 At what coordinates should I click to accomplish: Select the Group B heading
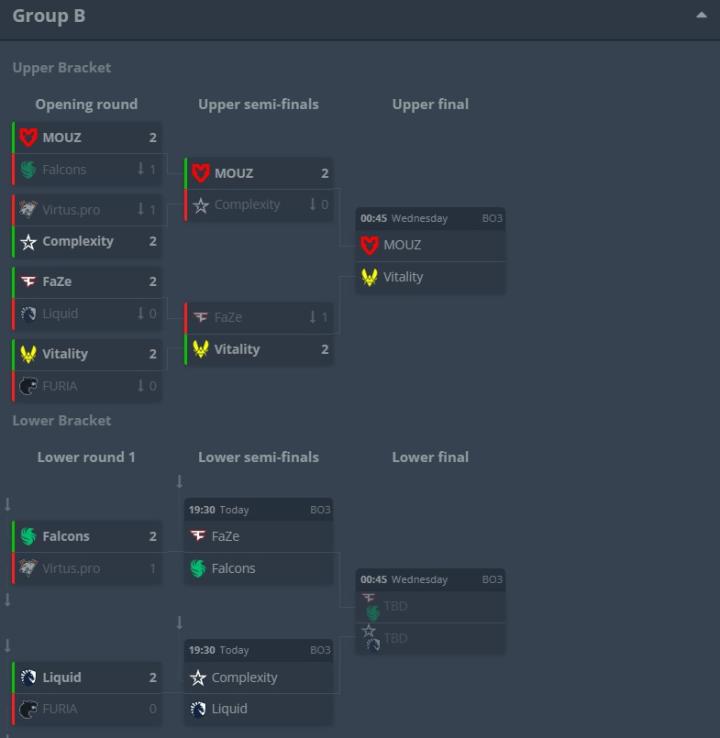(x=48, y=16)
